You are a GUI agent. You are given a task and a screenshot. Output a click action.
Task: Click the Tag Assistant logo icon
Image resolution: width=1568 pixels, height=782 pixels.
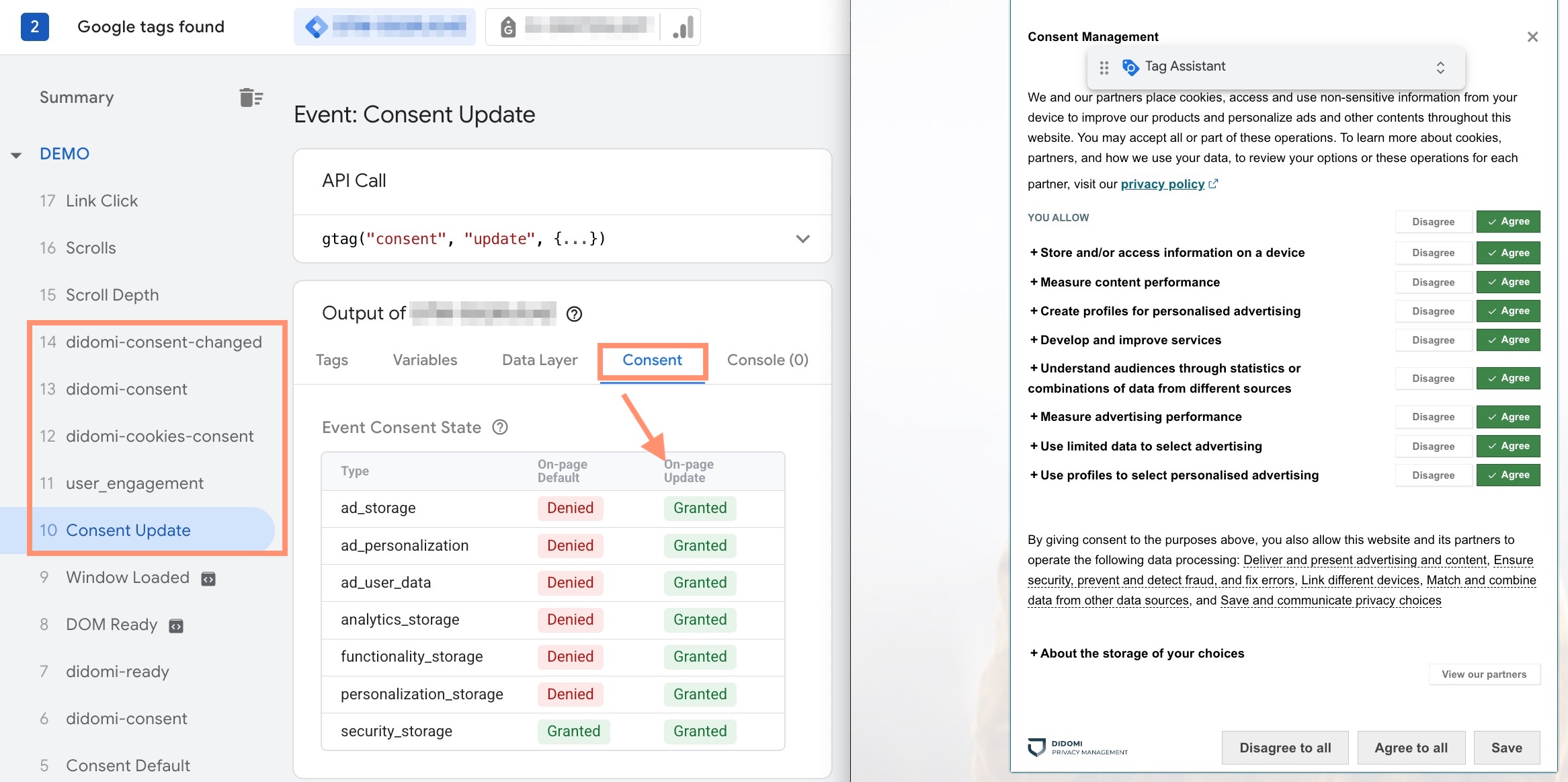coord(1130,67)
